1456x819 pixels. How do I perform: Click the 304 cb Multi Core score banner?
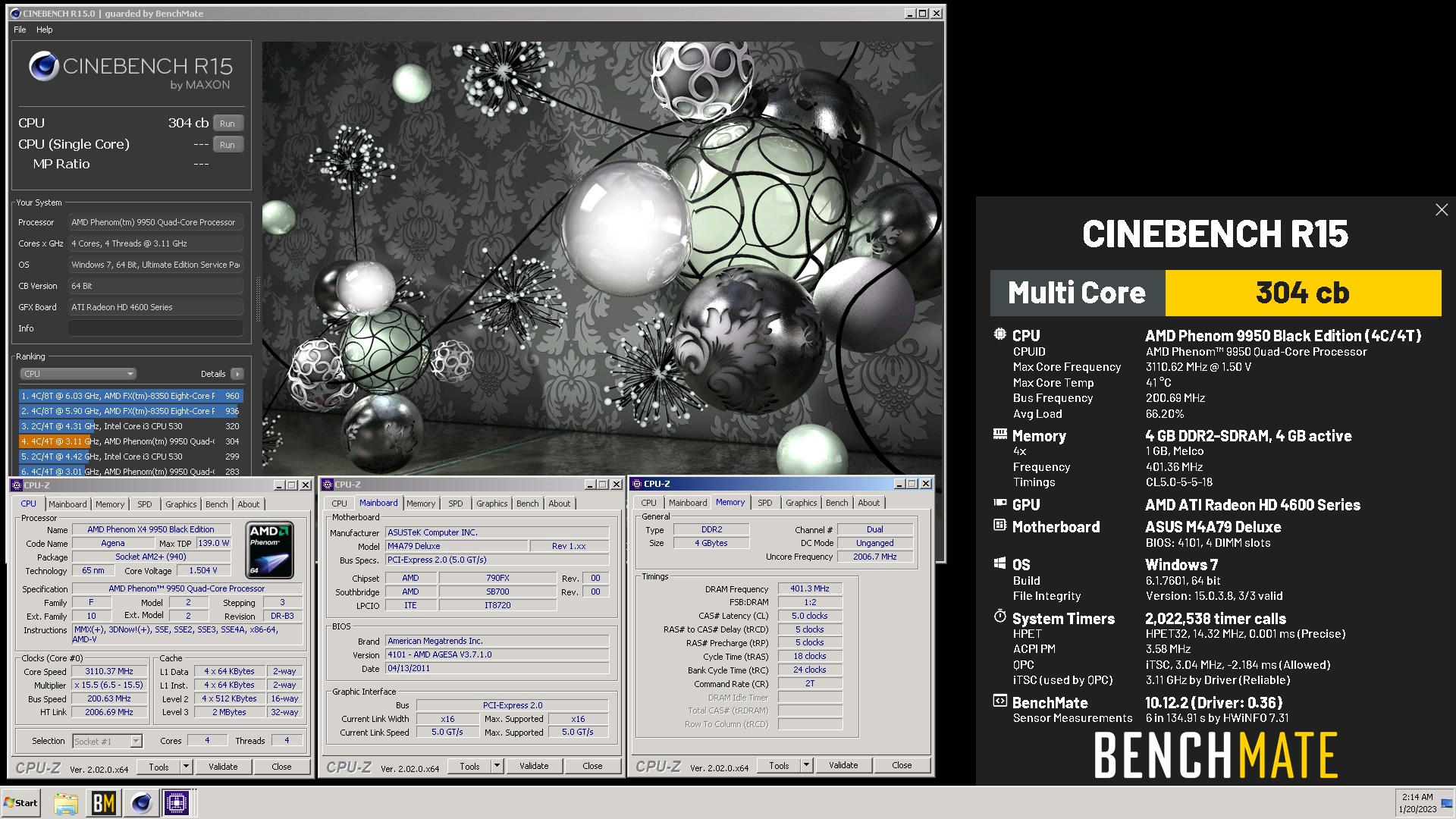[1303, 293]
